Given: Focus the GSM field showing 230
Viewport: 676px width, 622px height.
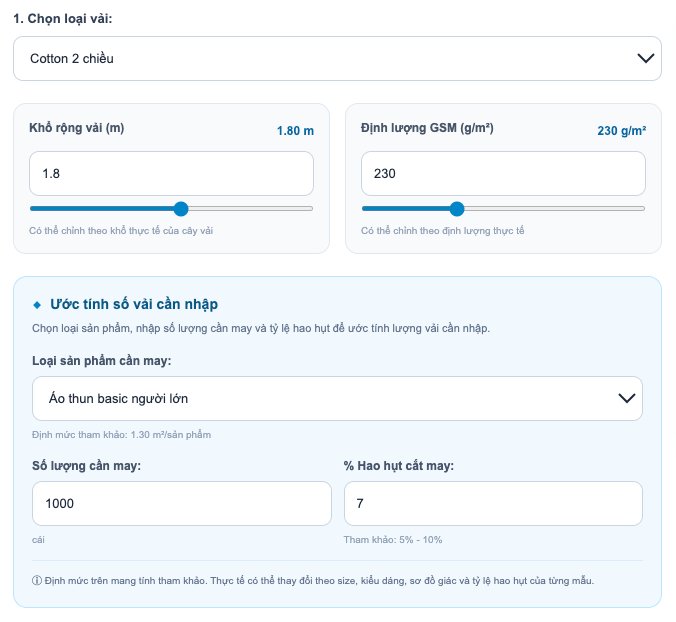Looking at the screenshot, I should click(503, 173).
